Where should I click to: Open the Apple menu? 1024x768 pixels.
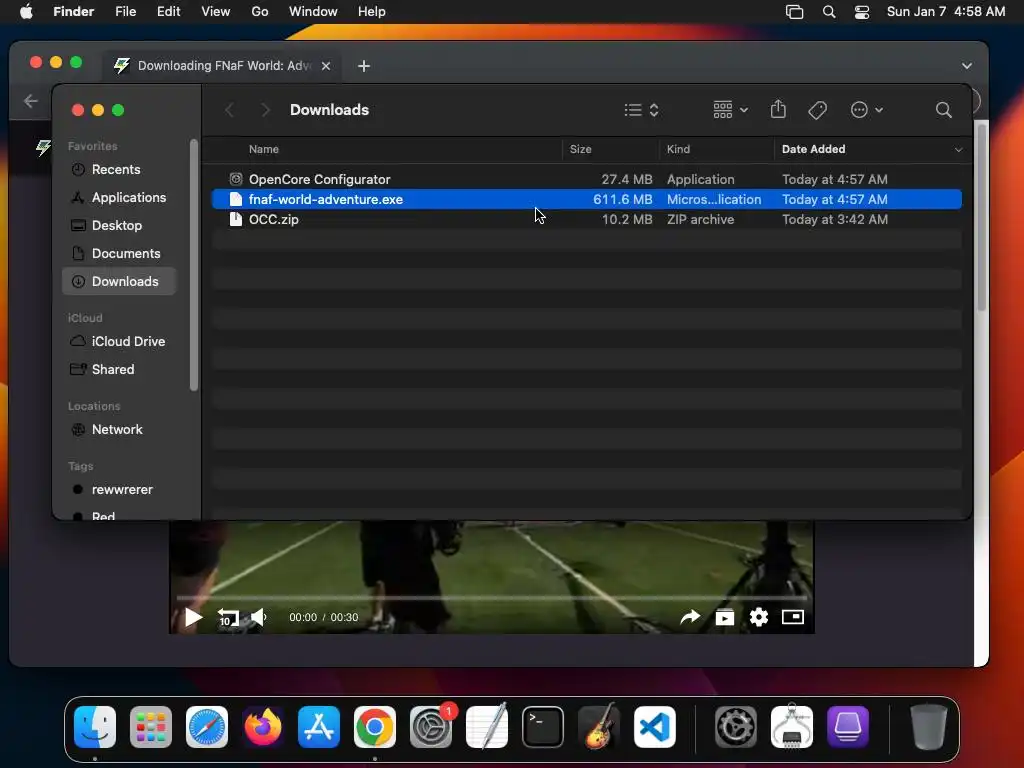[x=26, y=12]
